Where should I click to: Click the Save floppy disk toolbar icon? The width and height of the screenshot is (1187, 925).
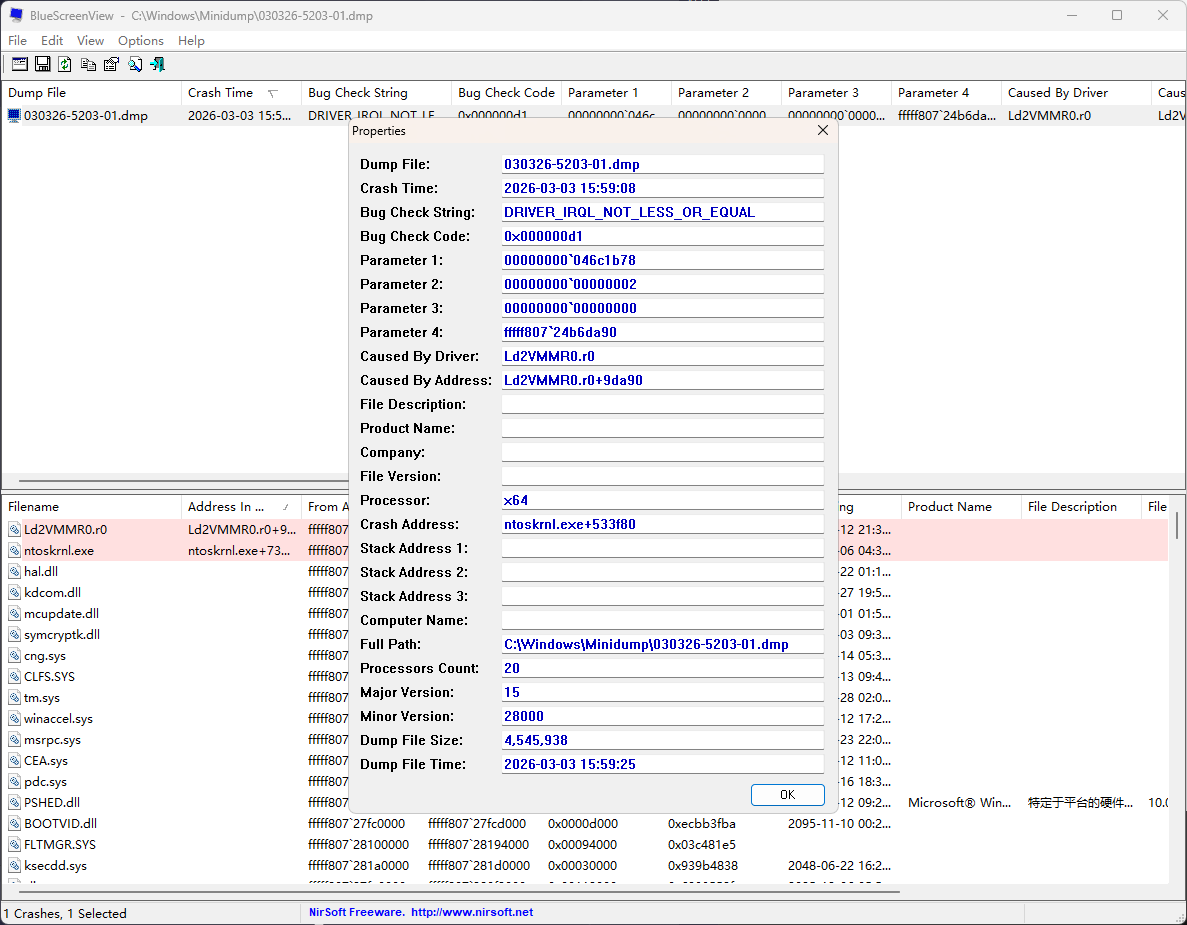(42, 64)
